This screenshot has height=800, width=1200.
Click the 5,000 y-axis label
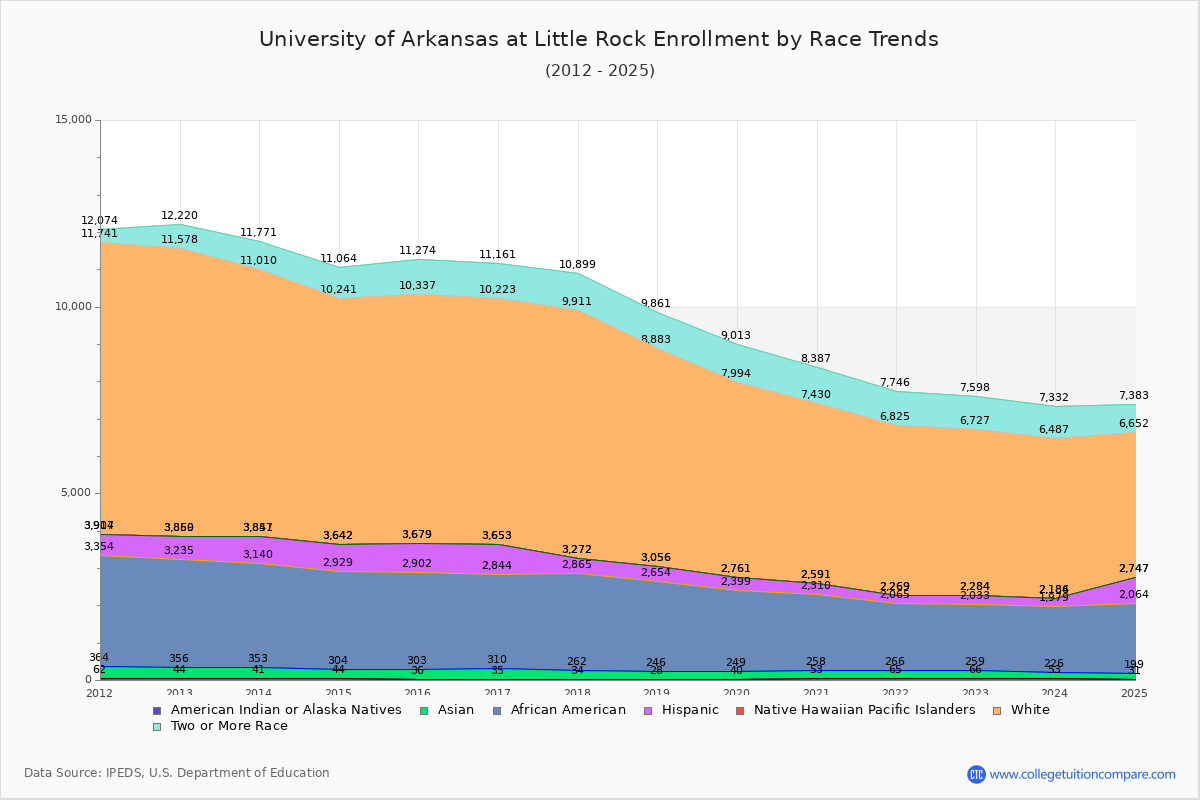tap(76, 493)
